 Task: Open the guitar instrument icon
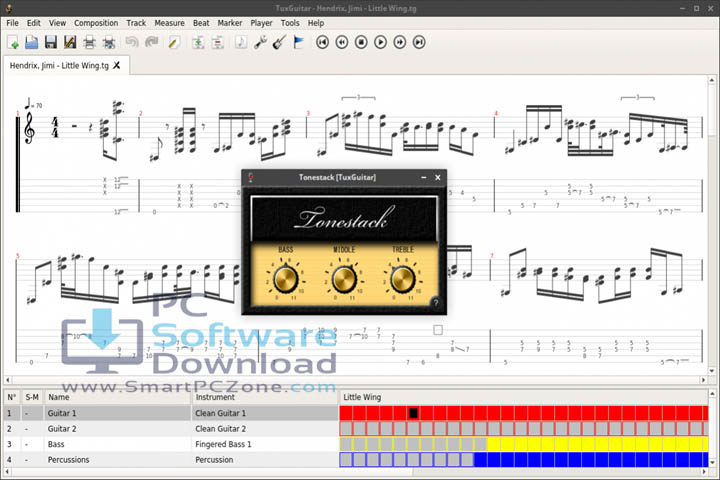(279, 42)
